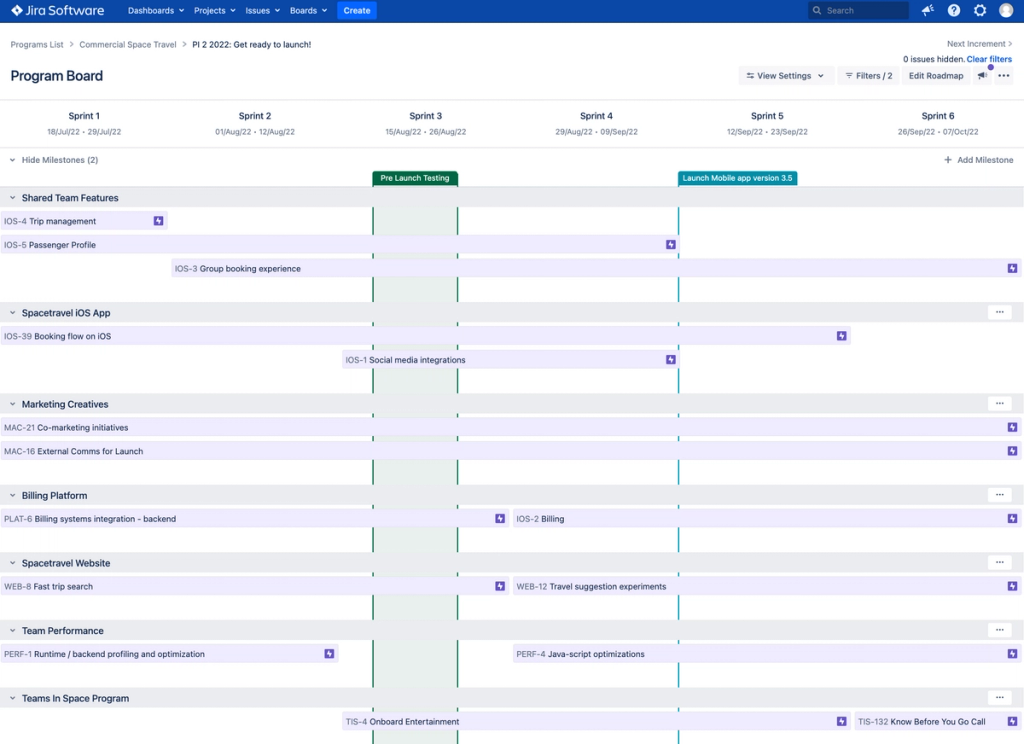Open the help question mark icon
This screenshot has height=744, width=1024.
pyautogui.click(x=954, y=11)
